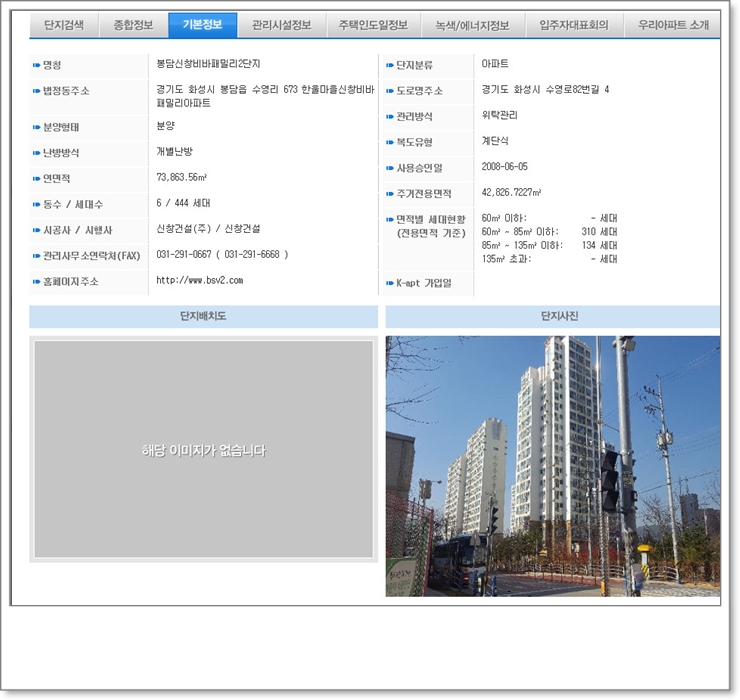Click the K-apt 가입일 field label
The image size is (740, 700).
coord(424,283)
